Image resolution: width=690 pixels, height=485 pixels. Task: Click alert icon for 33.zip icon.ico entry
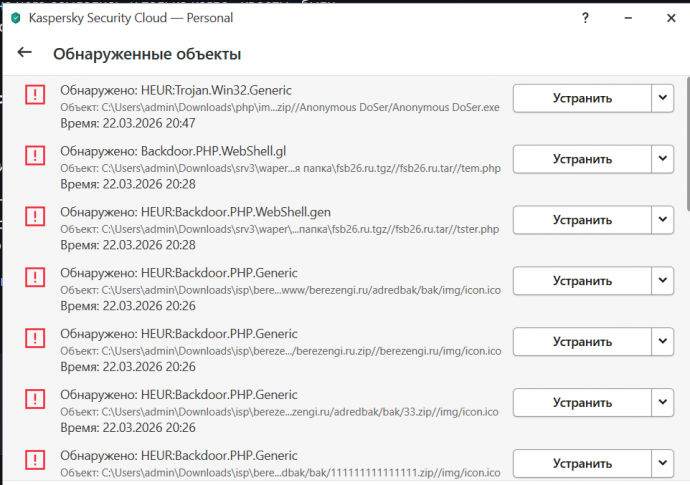35,400
